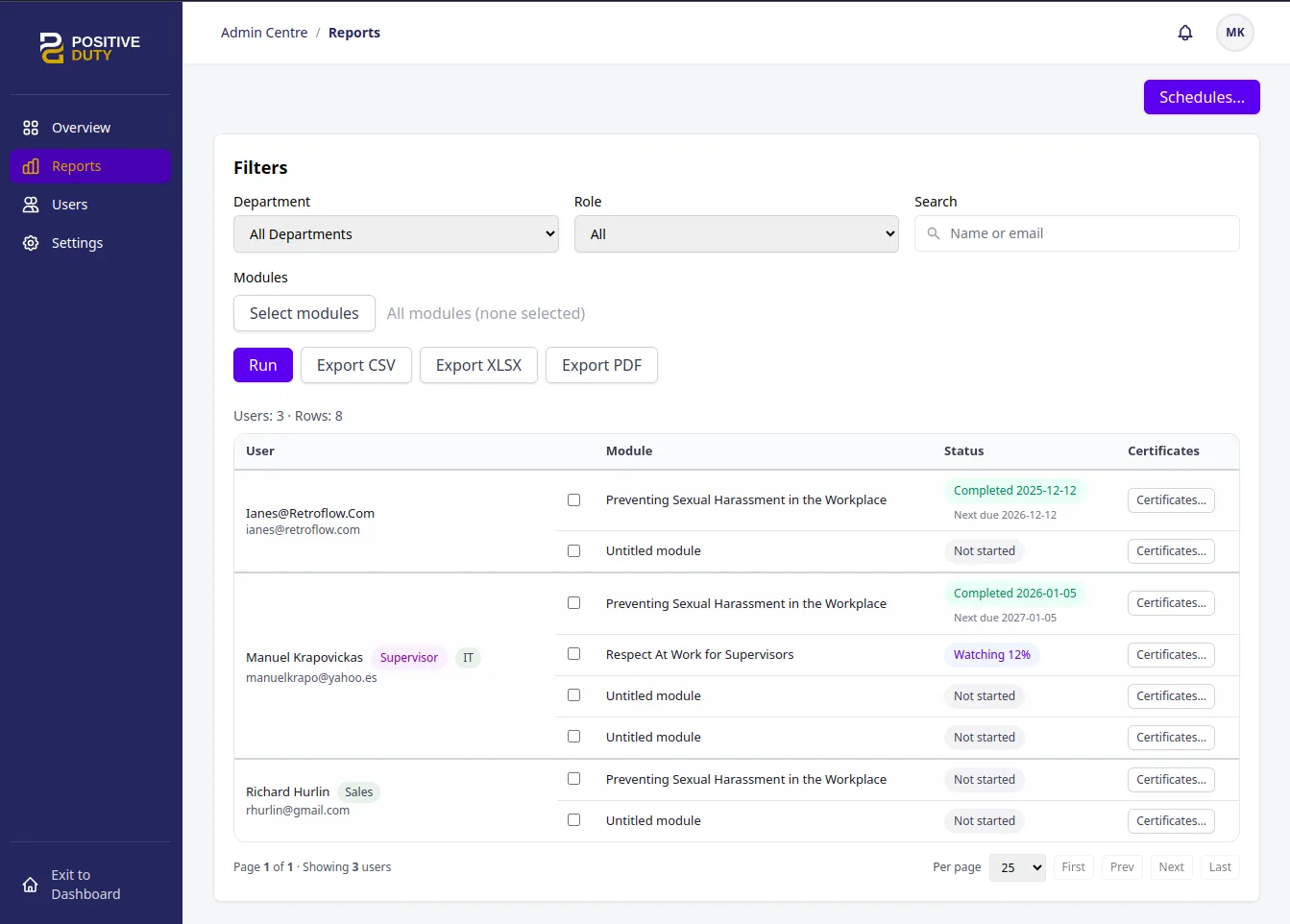Image resolution: width=1290 pixels, height=924 pixels.
Task: Click Export PDF button
Action: tap(601, 365)
